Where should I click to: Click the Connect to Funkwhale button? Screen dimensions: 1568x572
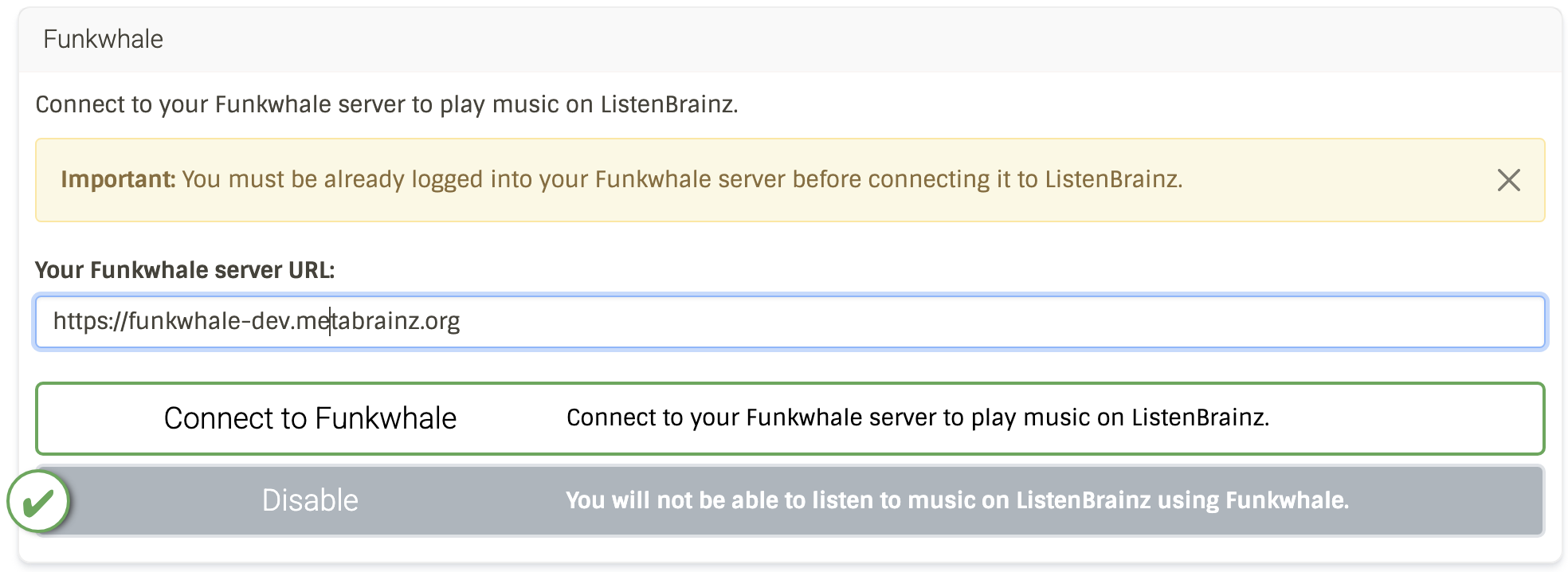(x=790, y=418)
